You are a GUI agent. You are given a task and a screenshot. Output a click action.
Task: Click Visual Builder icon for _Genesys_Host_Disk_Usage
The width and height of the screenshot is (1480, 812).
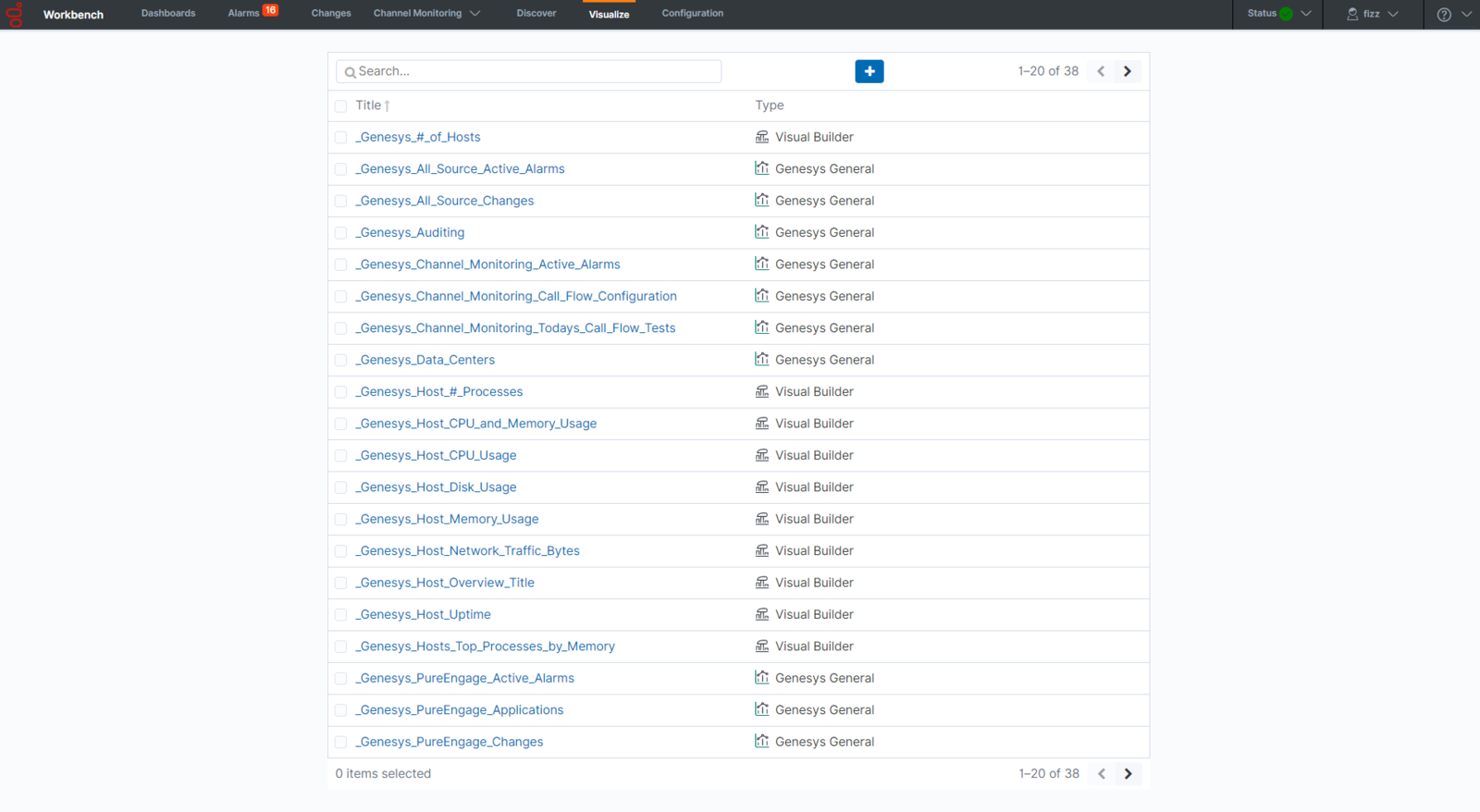762,486
